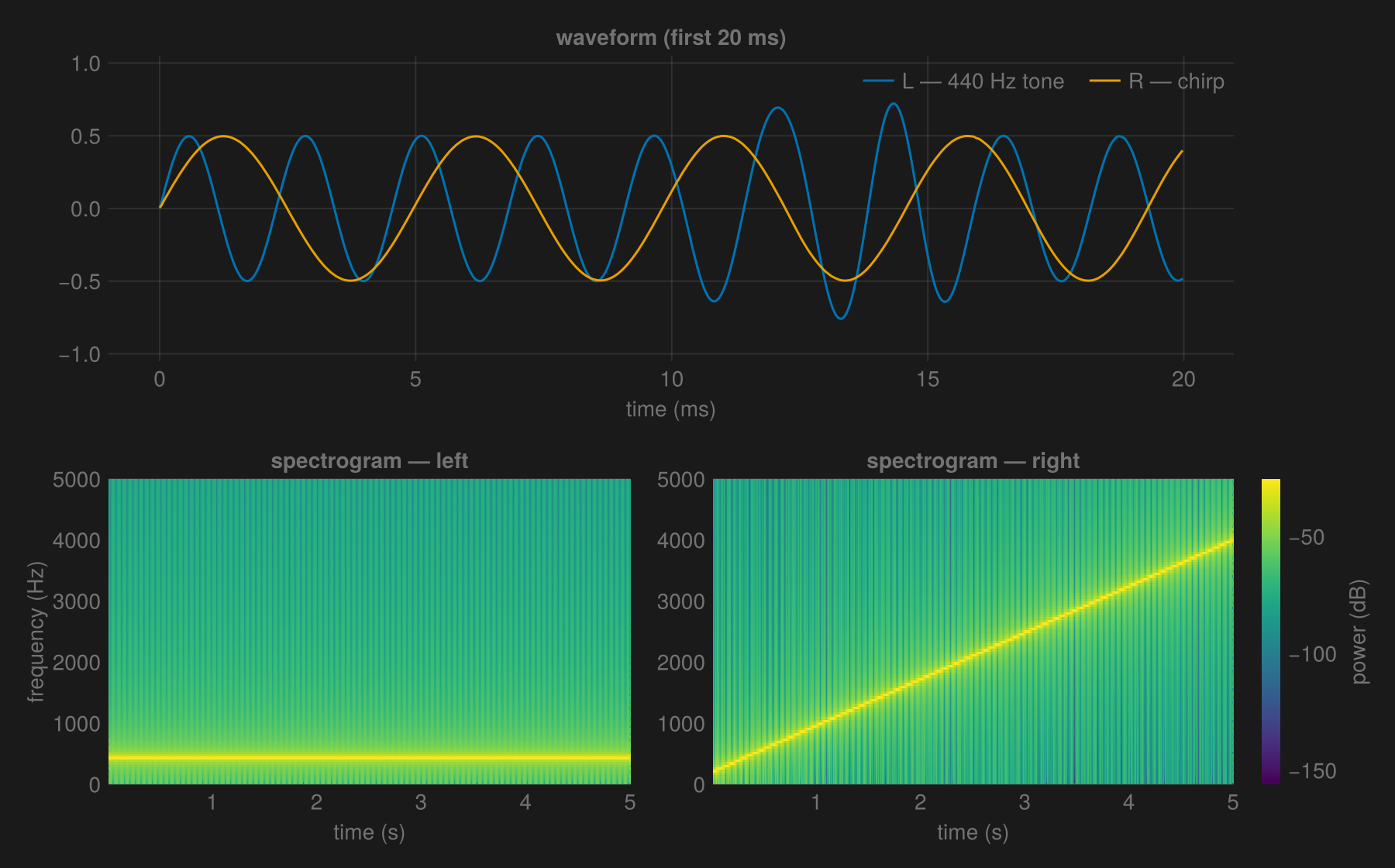Click the −150 colorbar tick label
Image resolution: width=1395 pixels, height=868 pixels.
click(x=1312, y=771)
